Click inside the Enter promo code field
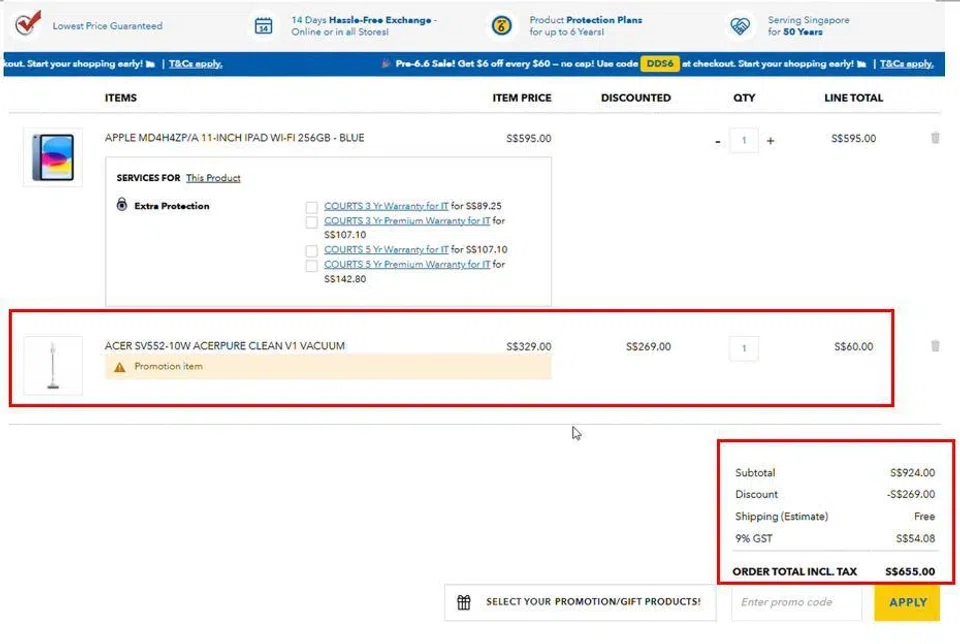 tap(797, 602)
